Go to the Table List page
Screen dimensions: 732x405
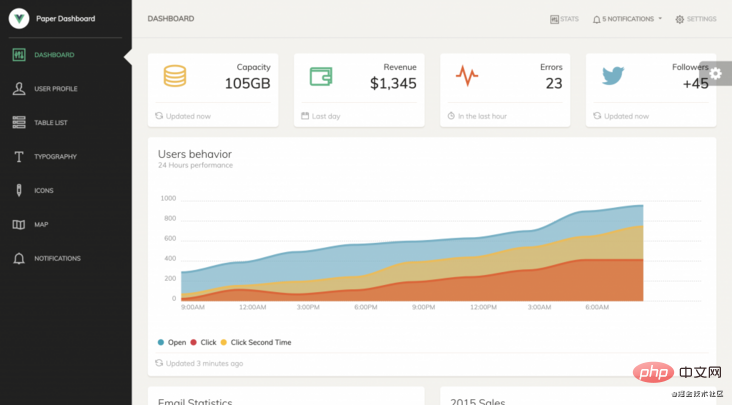50,123
